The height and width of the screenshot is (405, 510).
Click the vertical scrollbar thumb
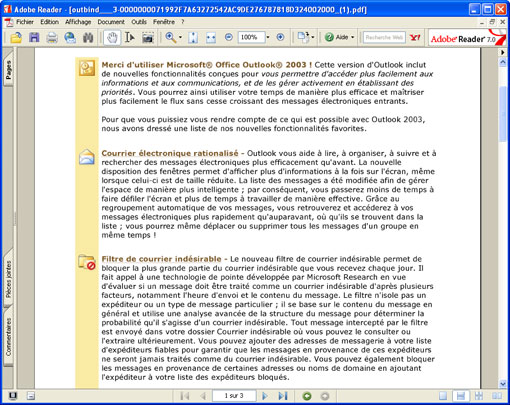(x=503, y=113)
